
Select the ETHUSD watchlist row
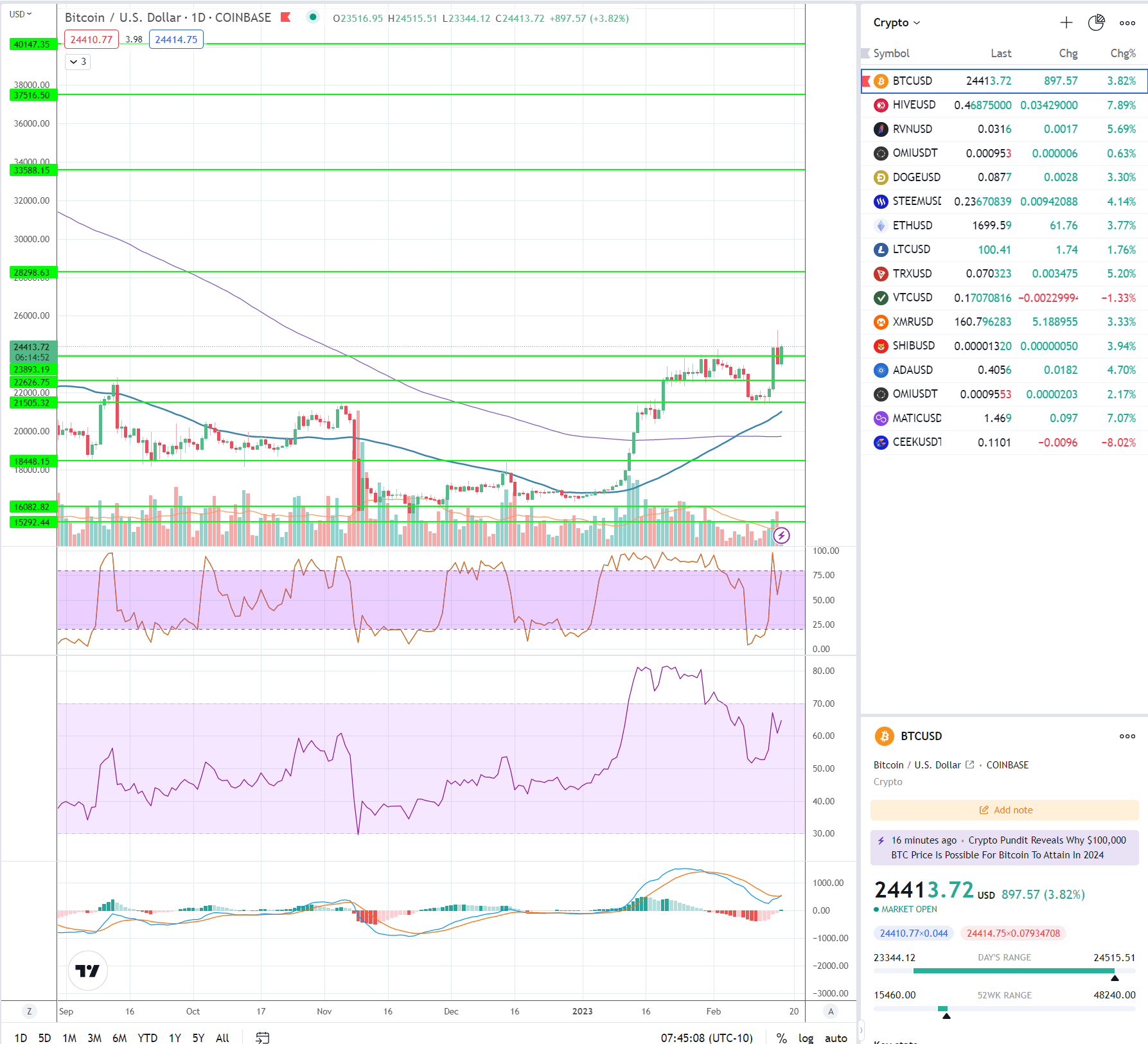click(x=1005, y=226)
